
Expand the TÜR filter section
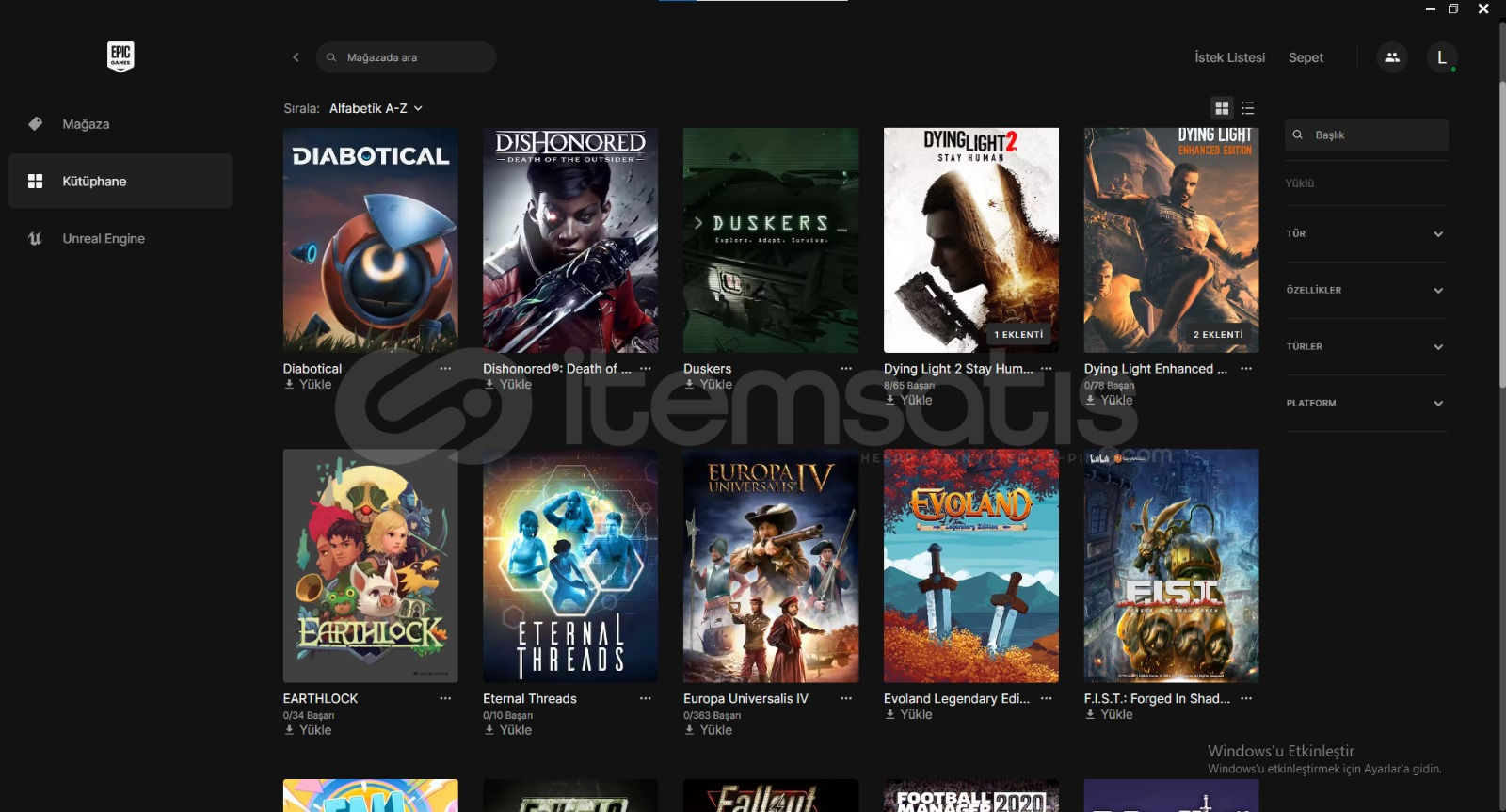1366,233
